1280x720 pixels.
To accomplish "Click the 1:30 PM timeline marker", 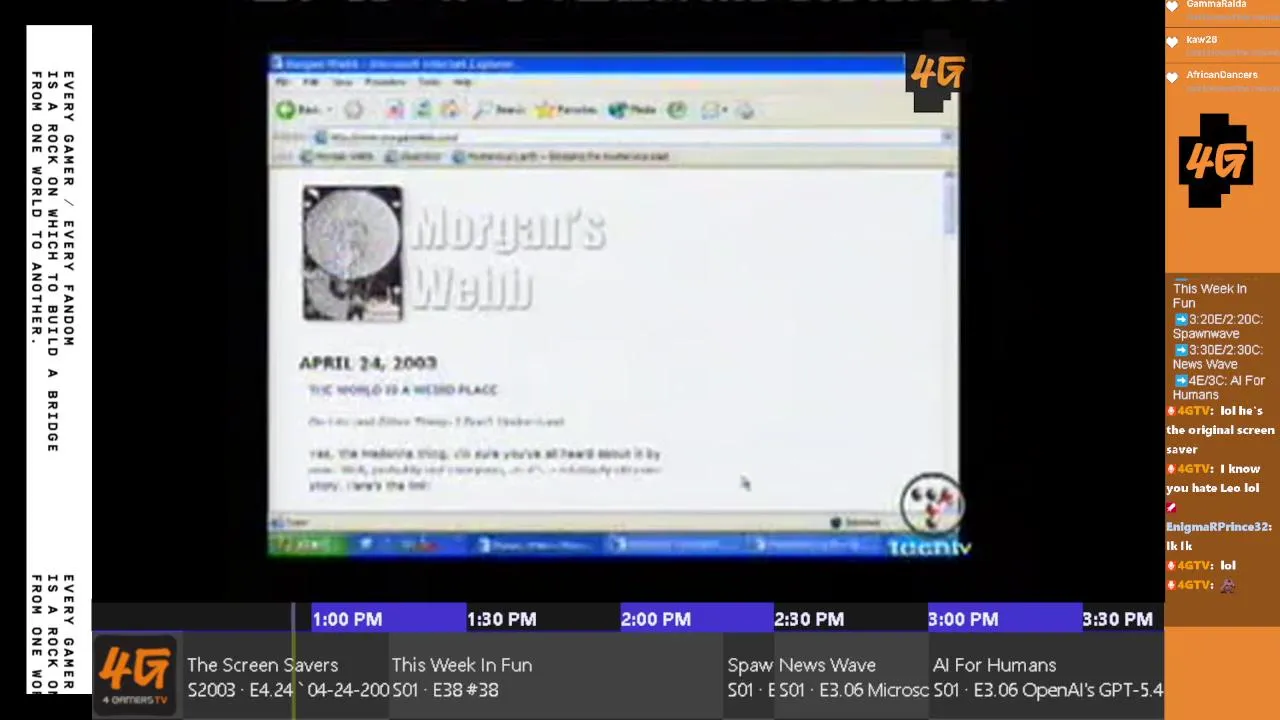I will click(501, 619).
